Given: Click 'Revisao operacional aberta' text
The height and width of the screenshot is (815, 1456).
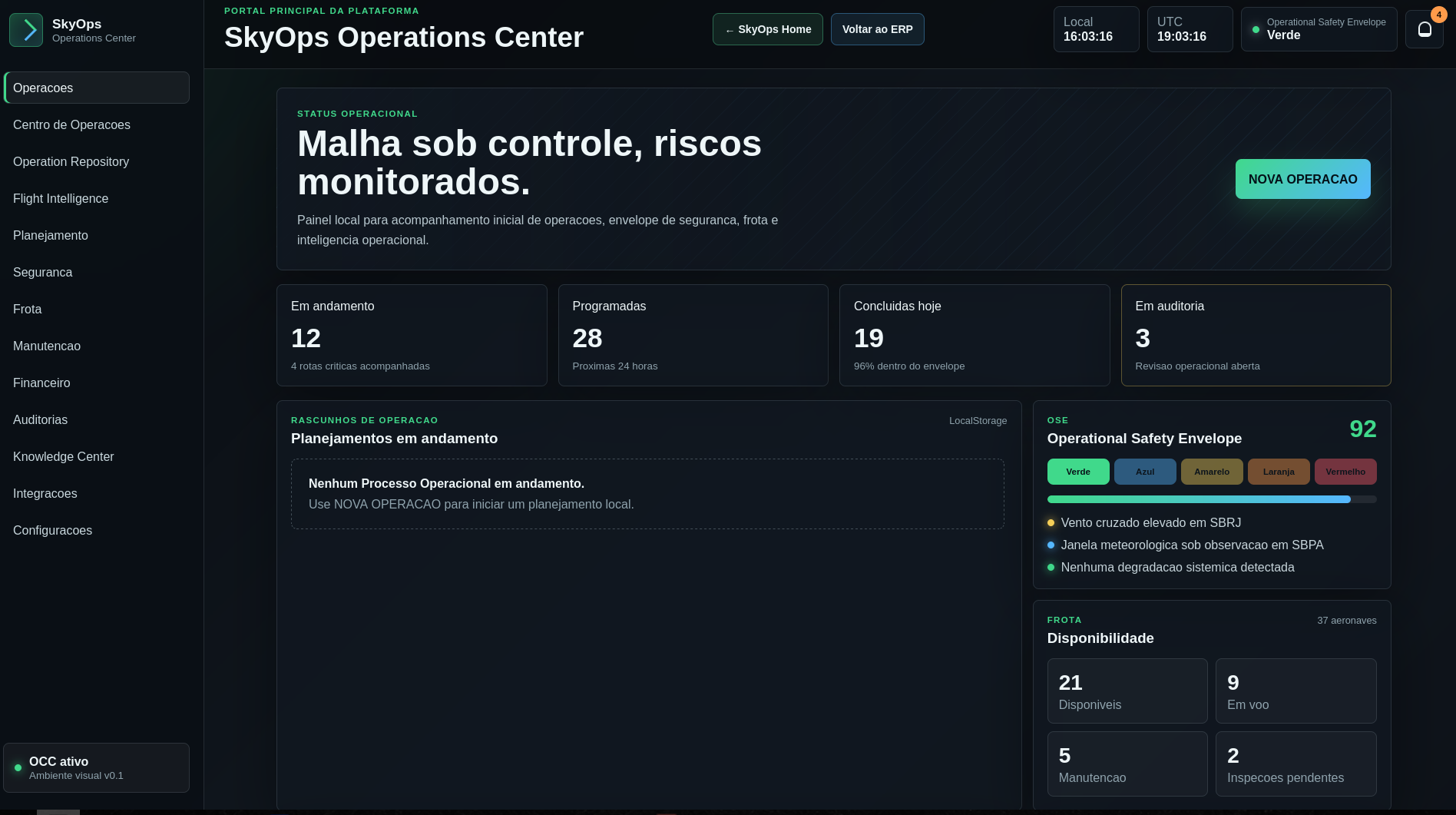Looking at the screenshot, I should point(1197,366).
